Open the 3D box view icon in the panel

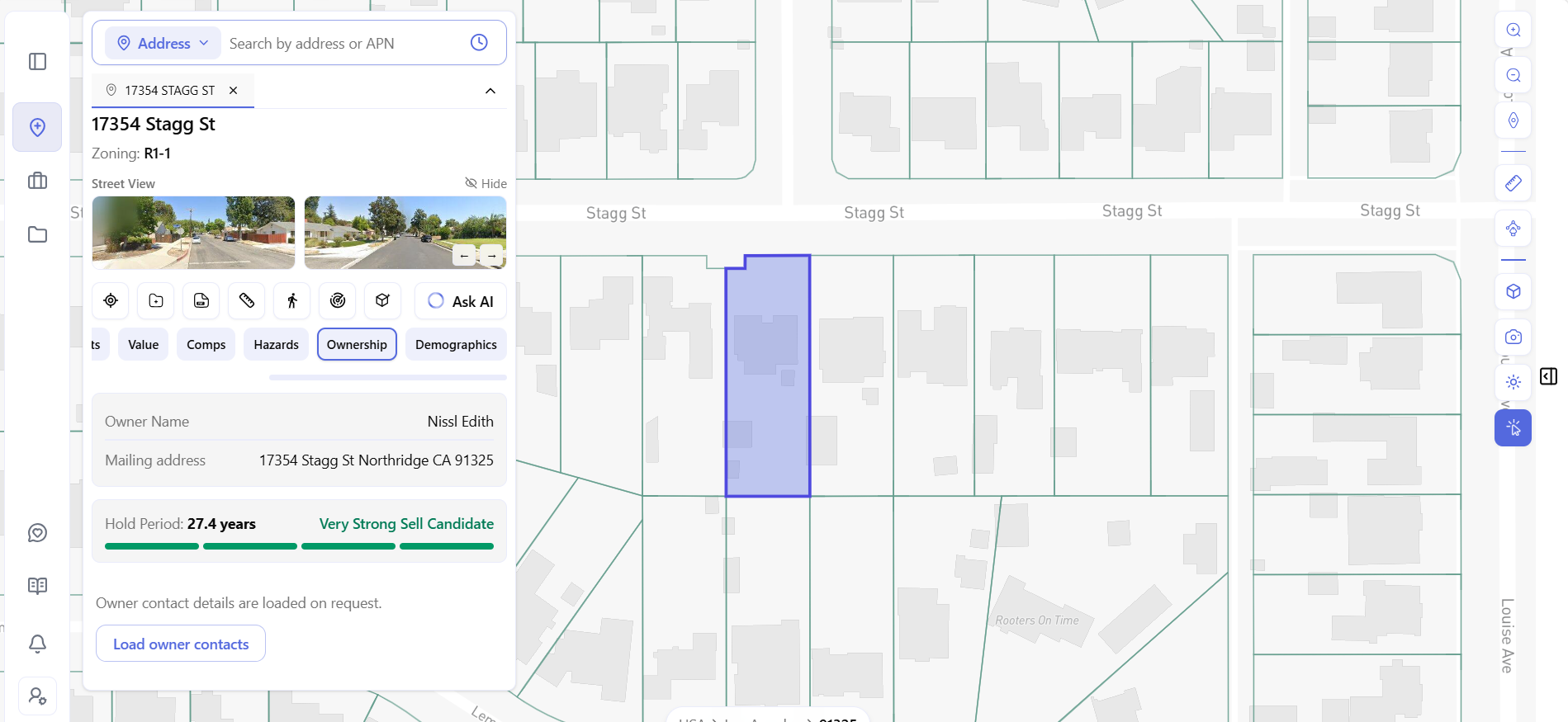coord(382,300)
